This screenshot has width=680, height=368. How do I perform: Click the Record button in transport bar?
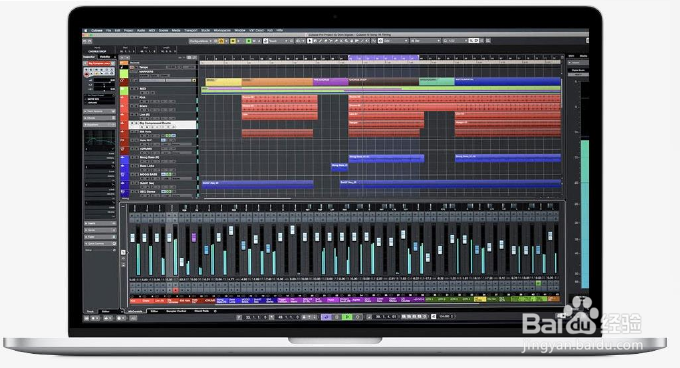pyautogui.click(x=357, y=317)
